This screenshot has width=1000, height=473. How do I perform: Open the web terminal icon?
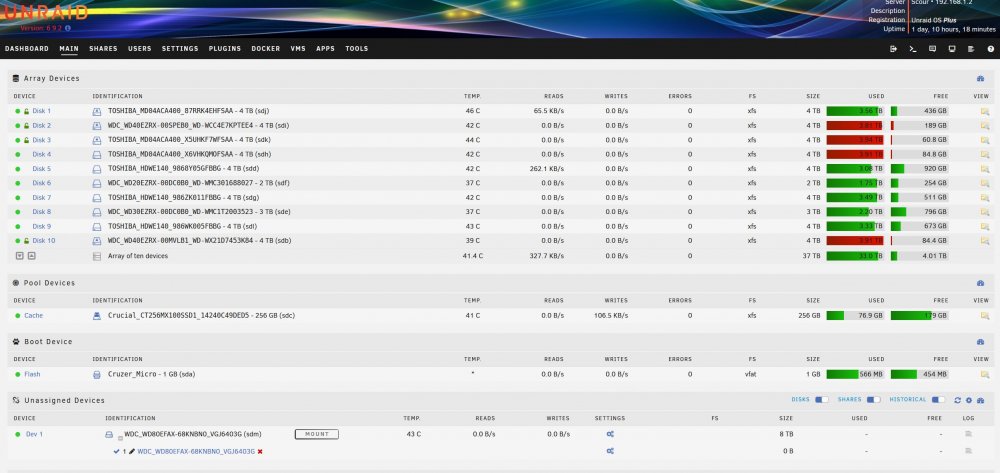(913, 48)
